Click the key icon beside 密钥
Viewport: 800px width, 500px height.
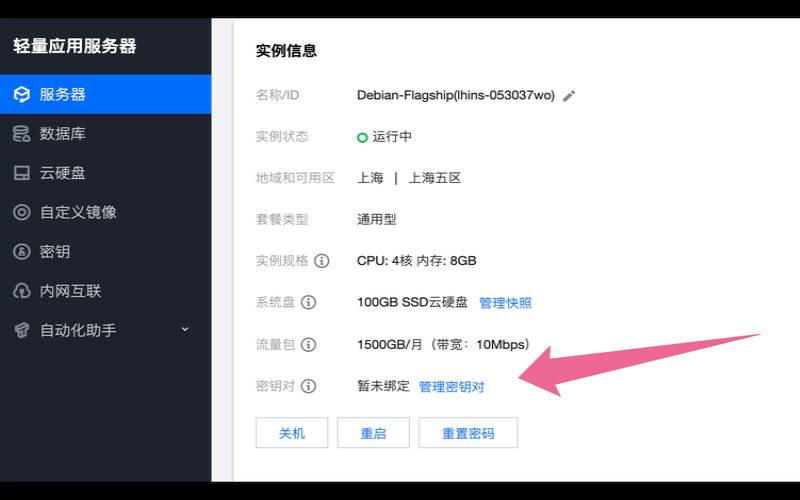[21, 252]
